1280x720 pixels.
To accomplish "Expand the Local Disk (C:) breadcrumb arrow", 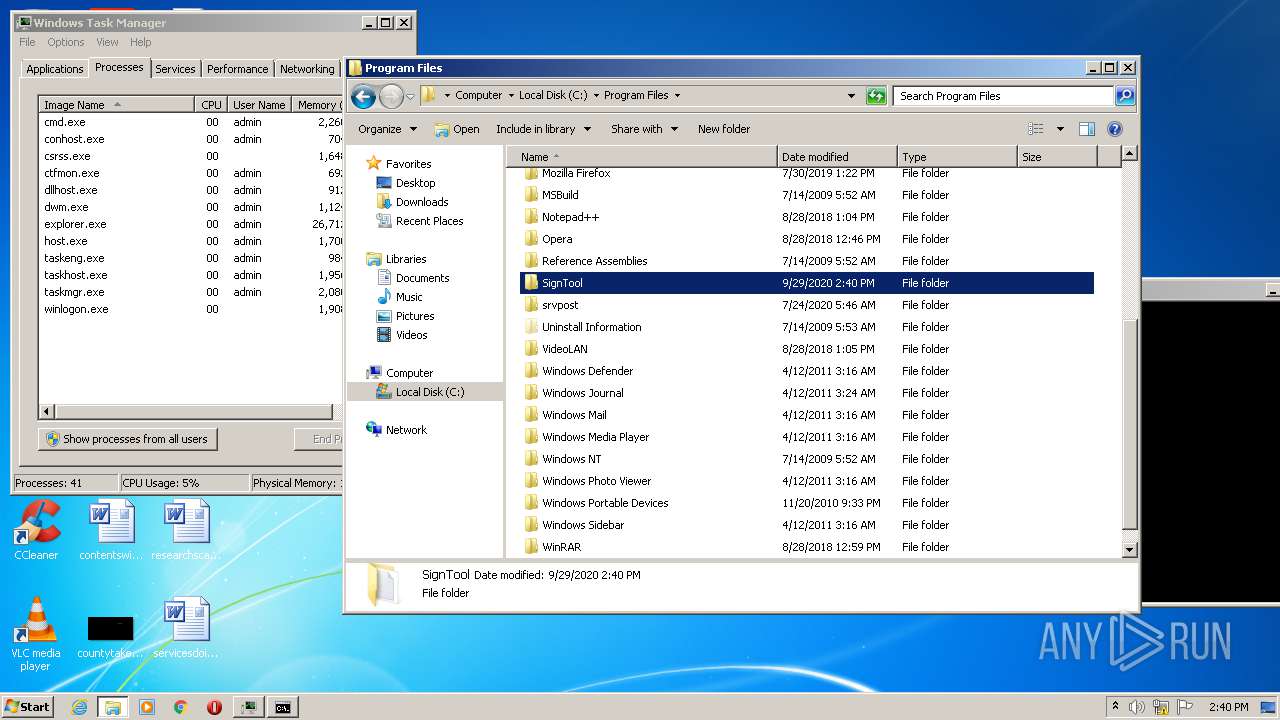I will [x=596, y=96].
